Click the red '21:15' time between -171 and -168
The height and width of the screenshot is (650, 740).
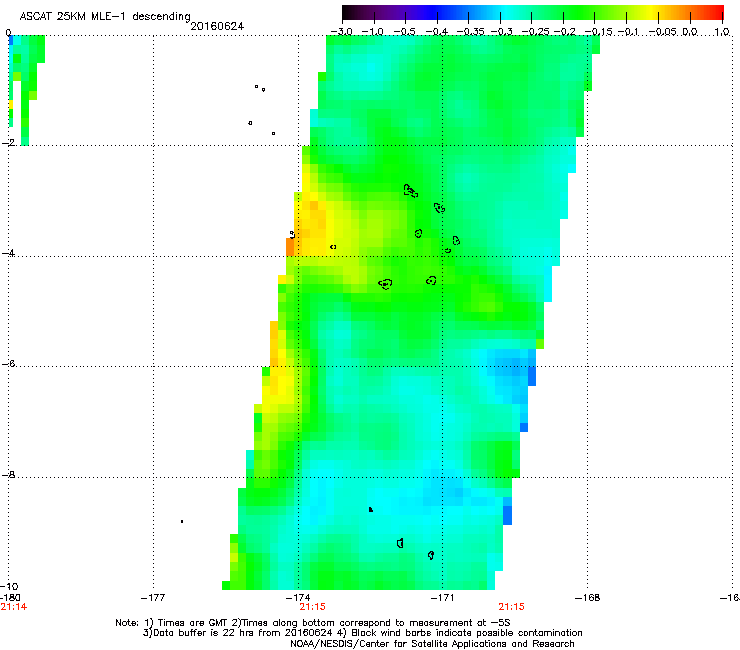tap(512, 607)
